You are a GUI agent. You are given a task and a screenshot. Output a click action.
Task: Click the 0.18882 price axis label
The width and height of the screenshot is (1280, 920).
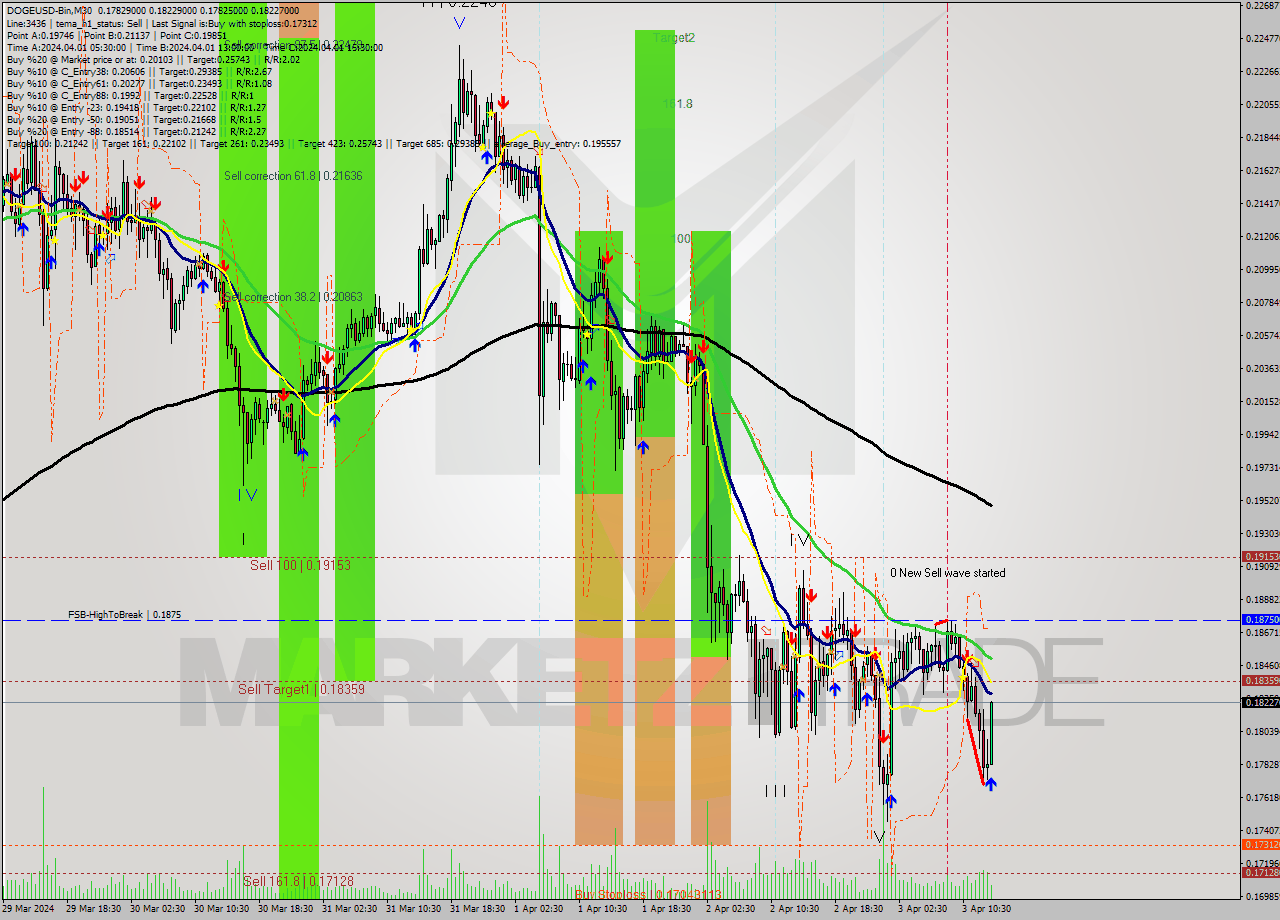pyautogui.click(x=1262, y=599)
